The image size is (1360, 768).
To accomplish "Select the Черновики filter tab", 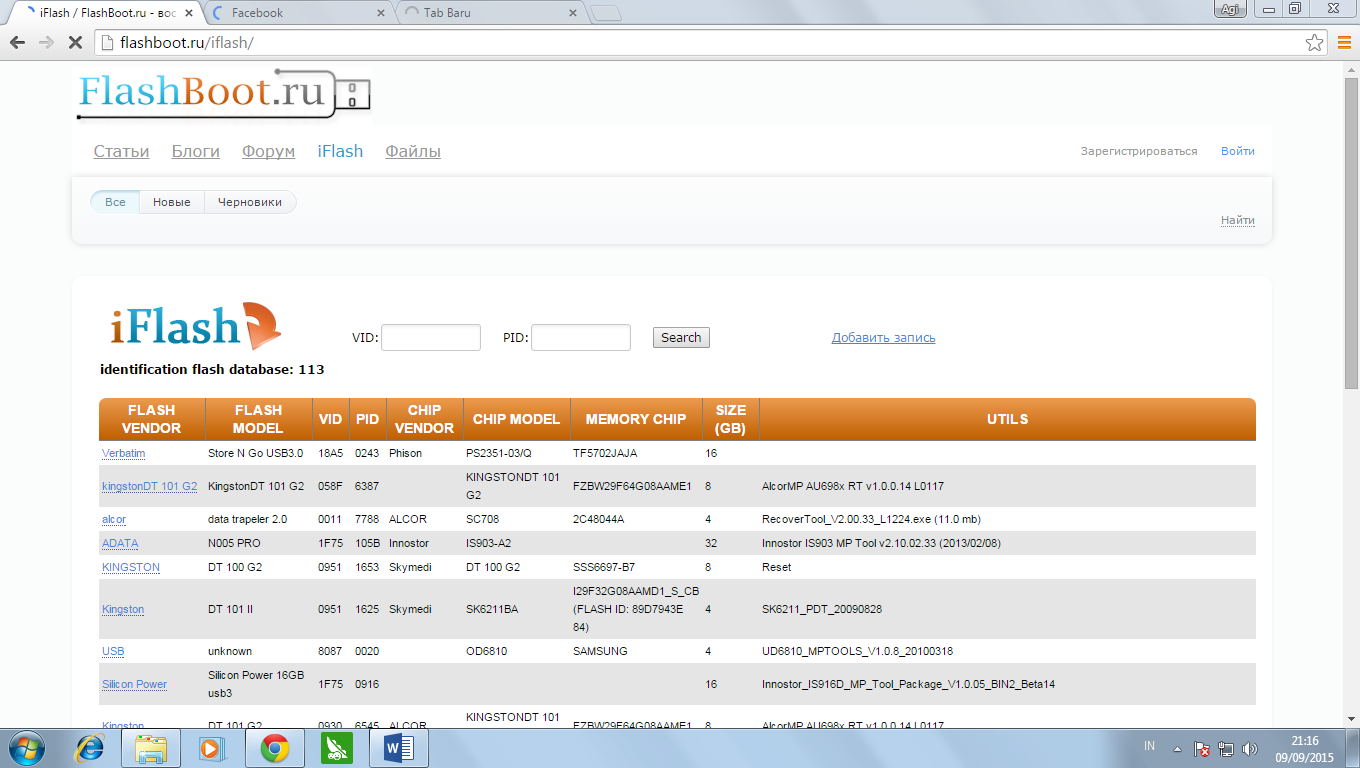I will coord(250,202).
